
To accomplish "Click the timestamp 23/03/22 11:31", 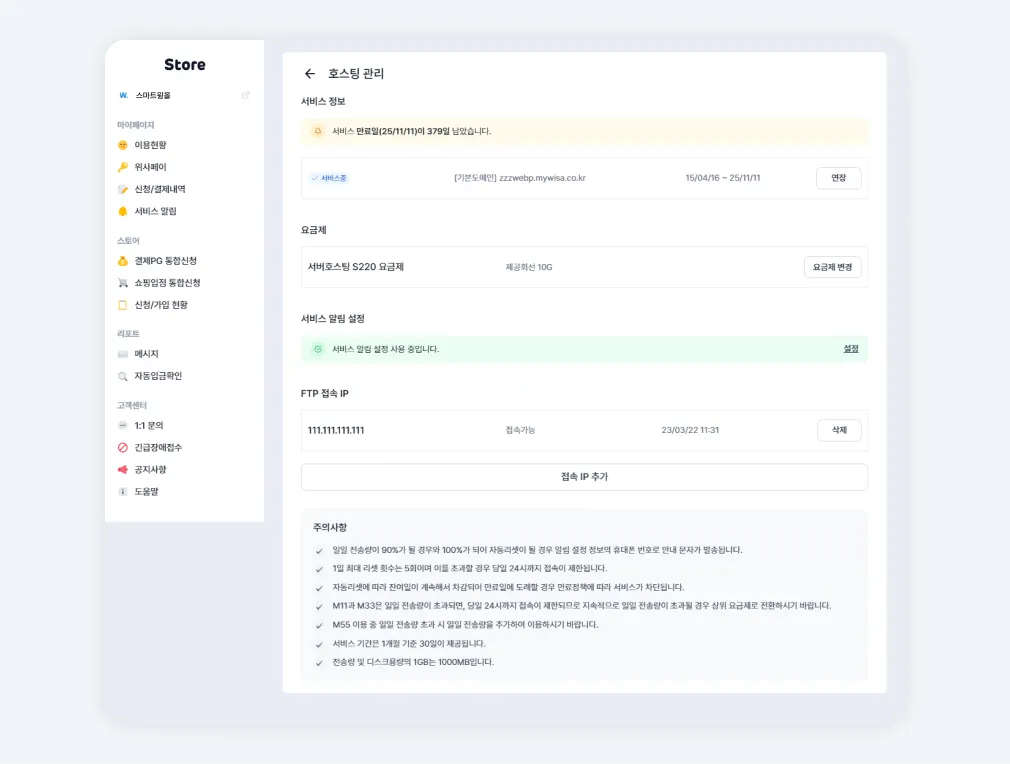I will 690,430.
